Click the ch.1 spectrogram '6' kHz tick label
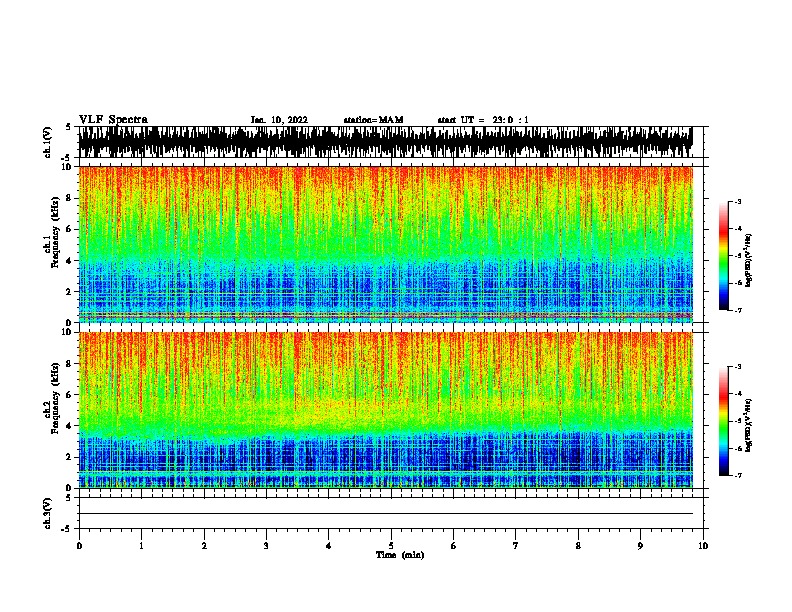The image size is (792, 612). coord(69,229)
